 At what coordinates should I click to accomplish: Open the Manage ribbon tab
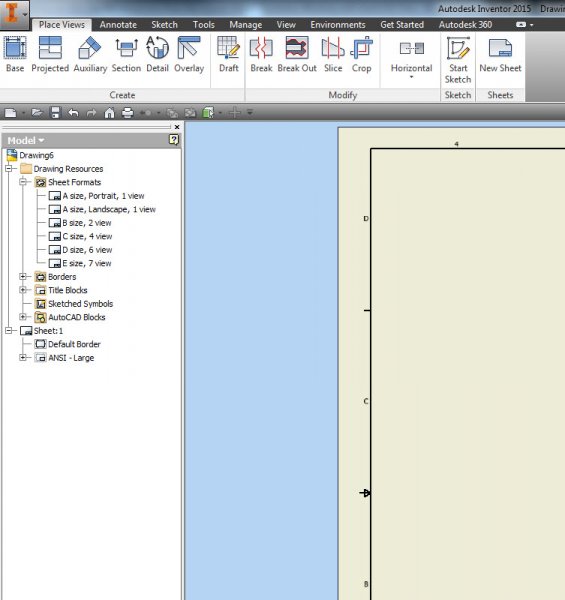pos(246,25)
